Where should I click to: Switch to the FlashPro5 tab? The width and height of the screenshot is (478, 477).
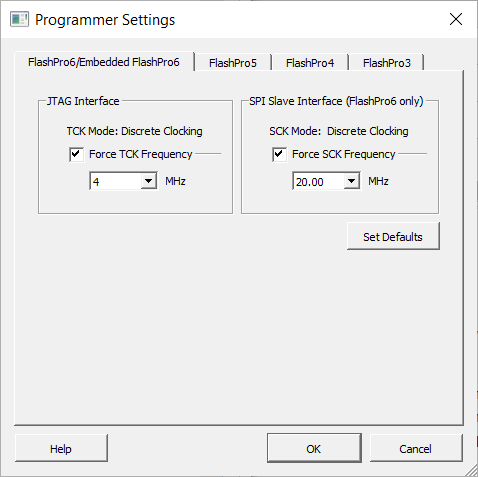[x=233, y=63]
